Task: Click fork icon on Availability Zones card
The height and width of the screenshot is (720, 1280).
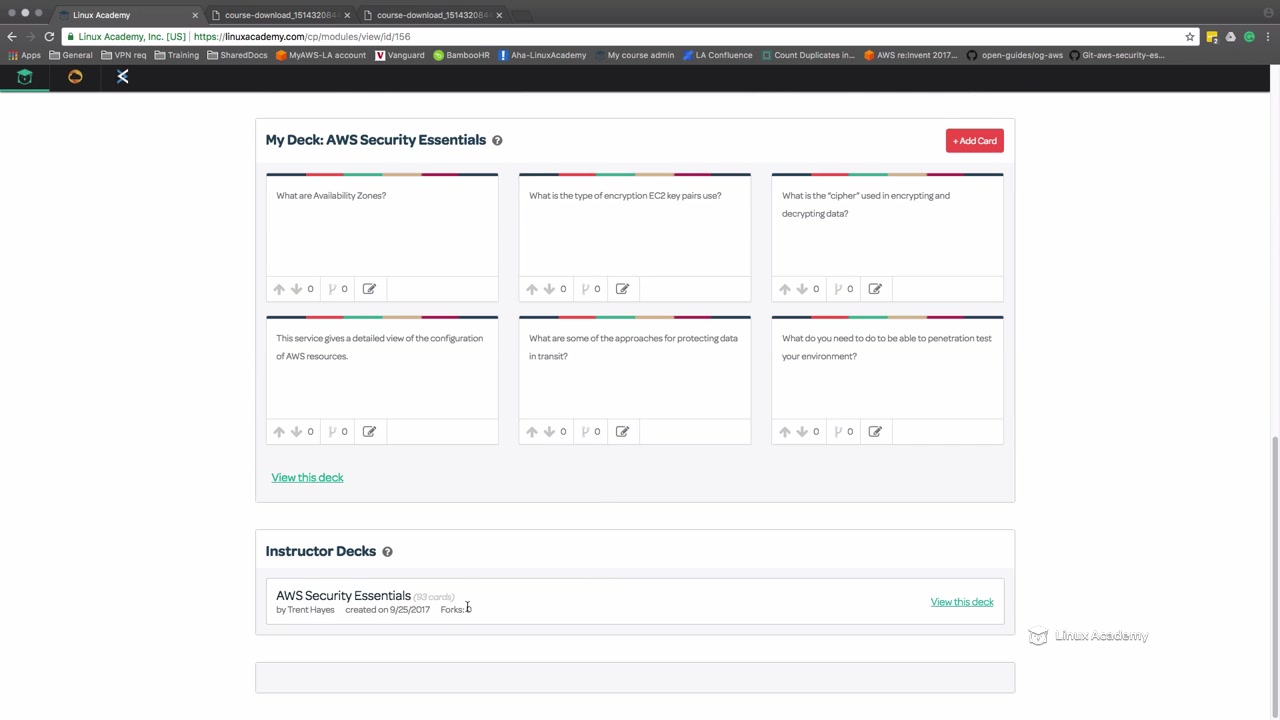Action: [332, 289]
